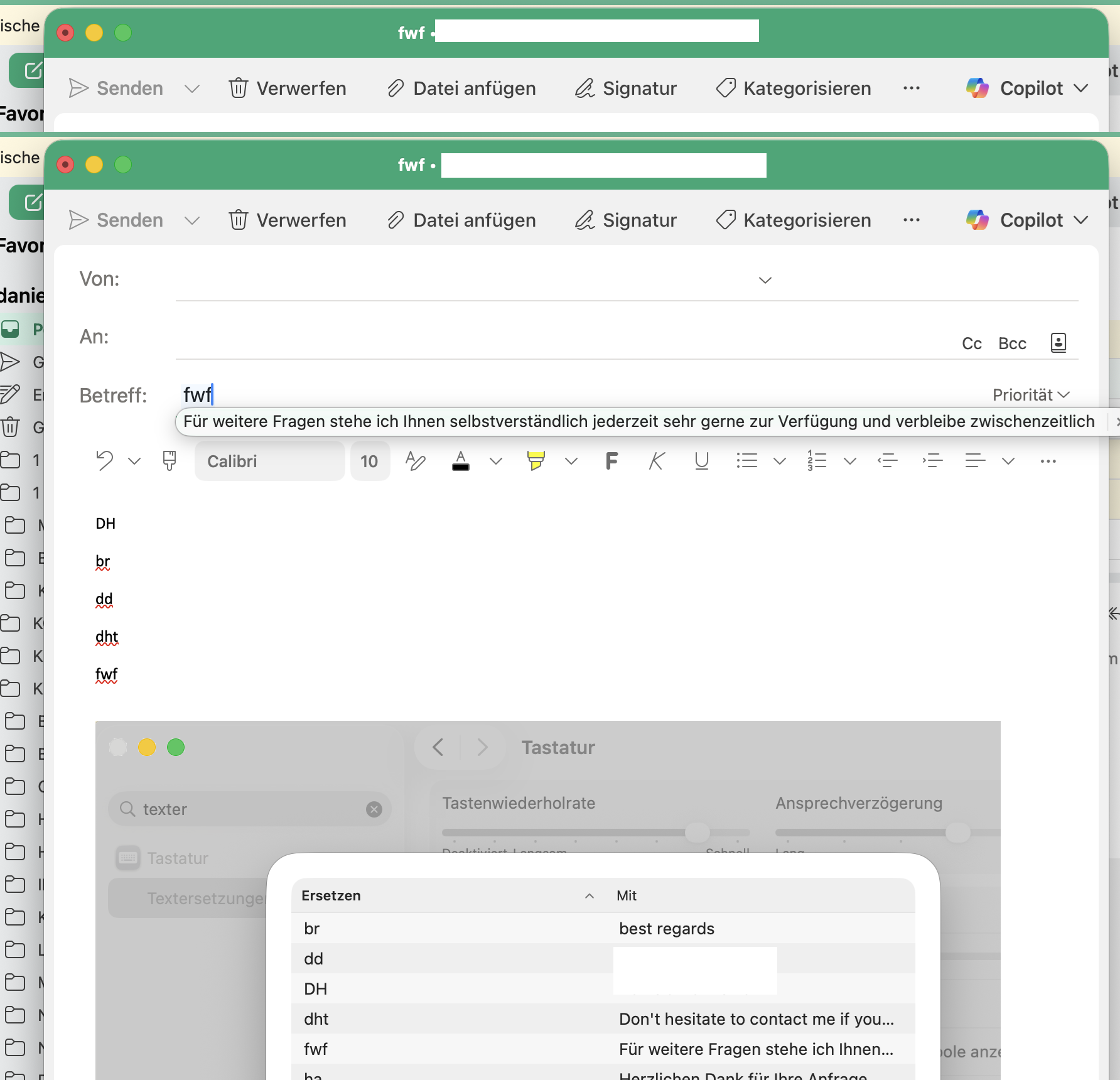
Task: Open the Calibri font name box
Action: 270,462
